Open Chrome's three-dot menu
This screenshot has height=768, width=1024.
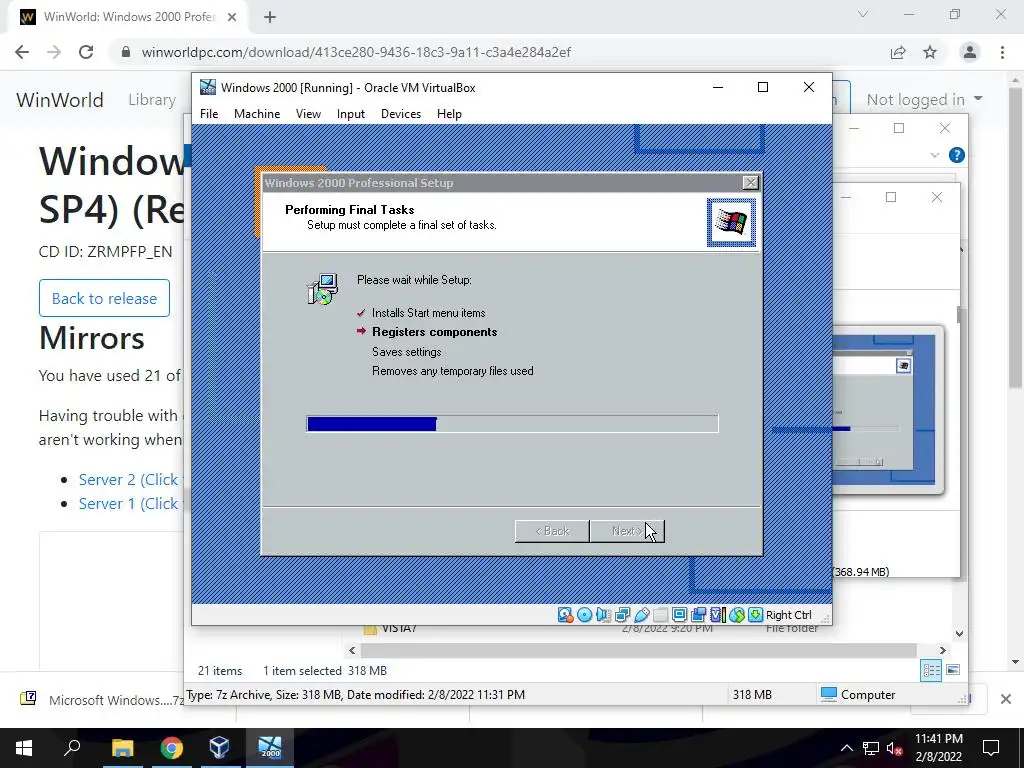(1002, 52)
